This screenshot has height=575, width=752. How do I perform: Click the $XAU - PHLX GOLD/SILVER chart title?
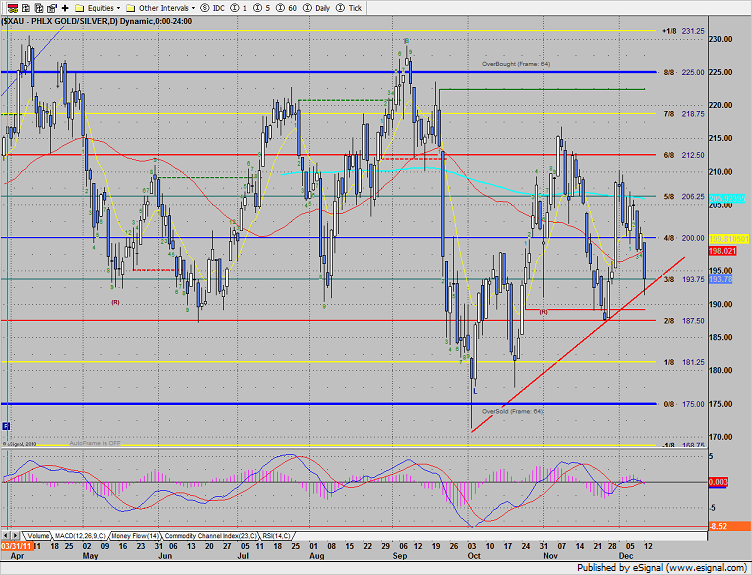[x=97, y=21]
